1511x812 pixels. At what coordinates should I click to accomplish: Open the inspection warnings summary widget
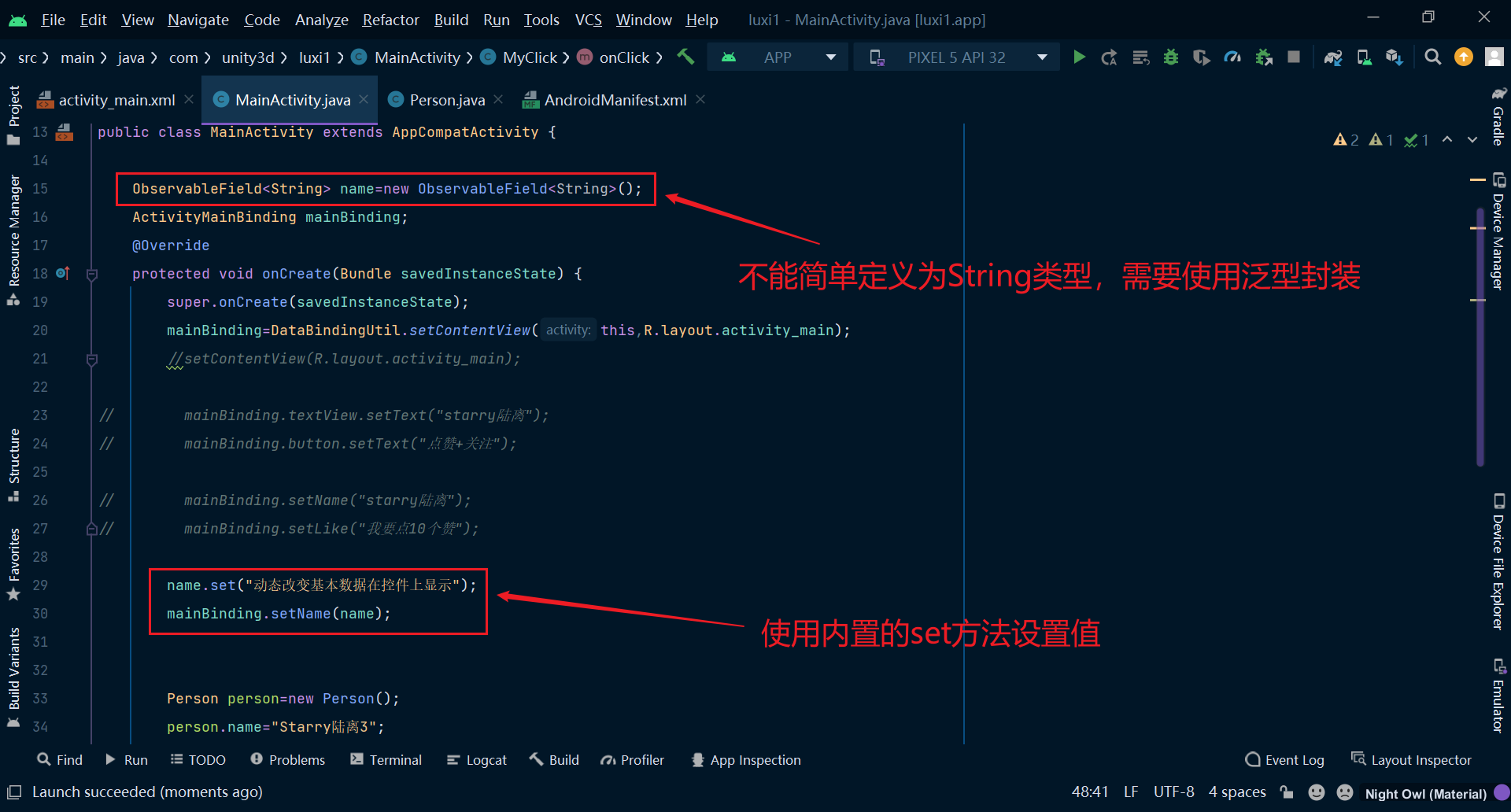point(1381,139)
